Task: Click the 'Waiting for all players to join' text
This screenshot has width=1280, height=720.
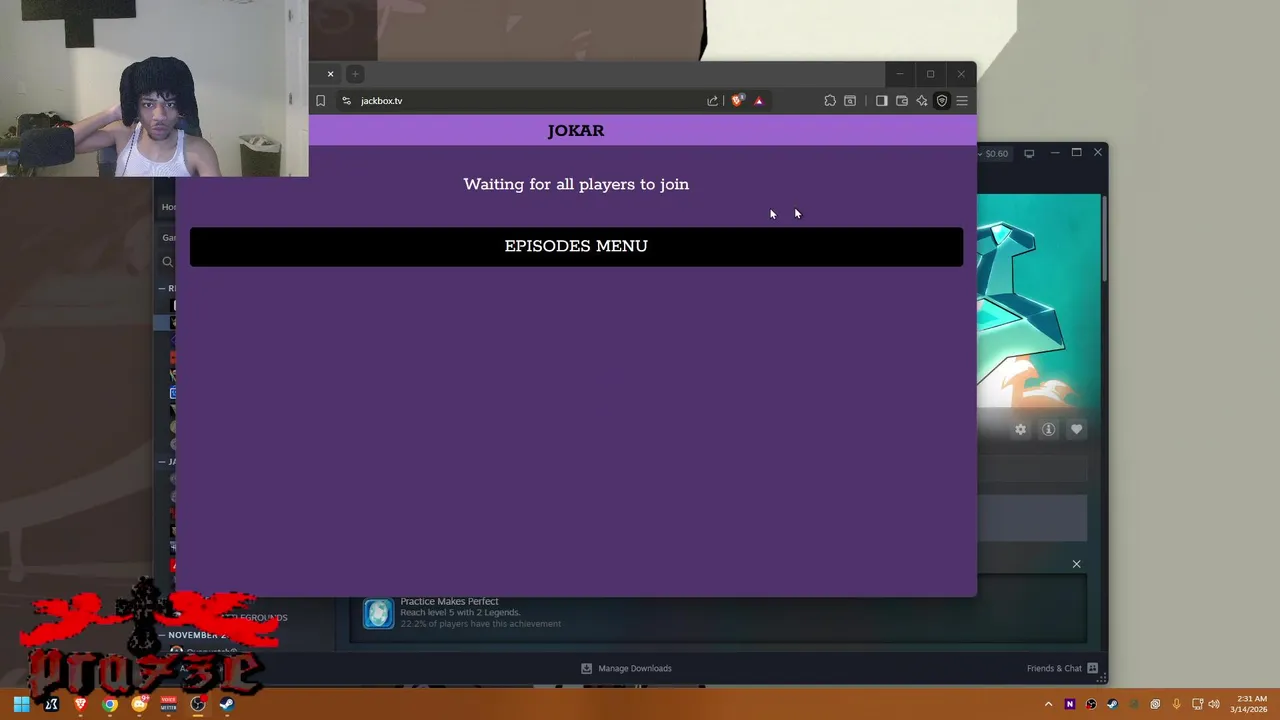Action: (576, 184)
